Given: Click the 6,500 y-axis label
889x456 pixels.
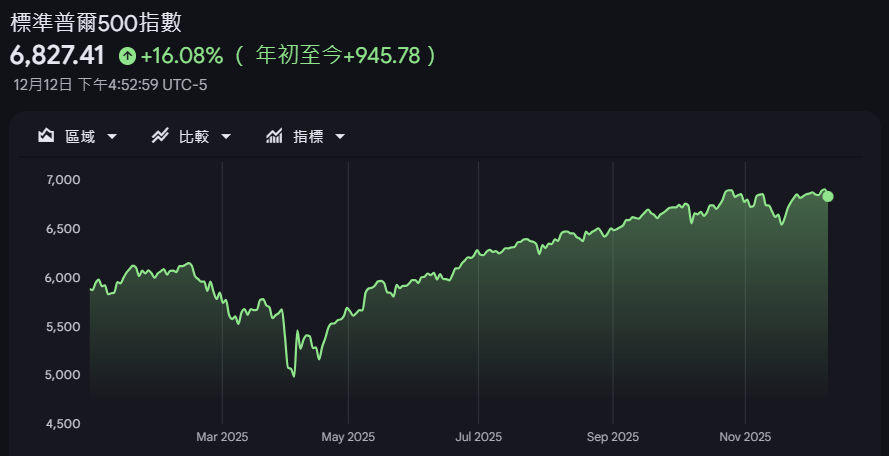Looking at the screenshot, I should pyautogui.click(x=64, y=229).
